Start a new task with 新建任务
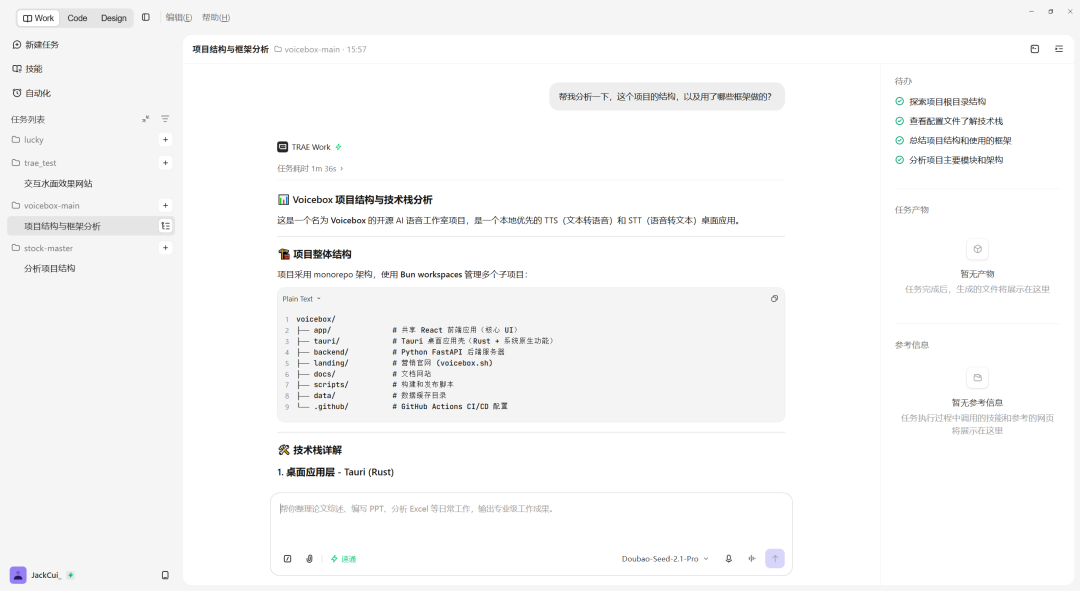 click(36, 45)
